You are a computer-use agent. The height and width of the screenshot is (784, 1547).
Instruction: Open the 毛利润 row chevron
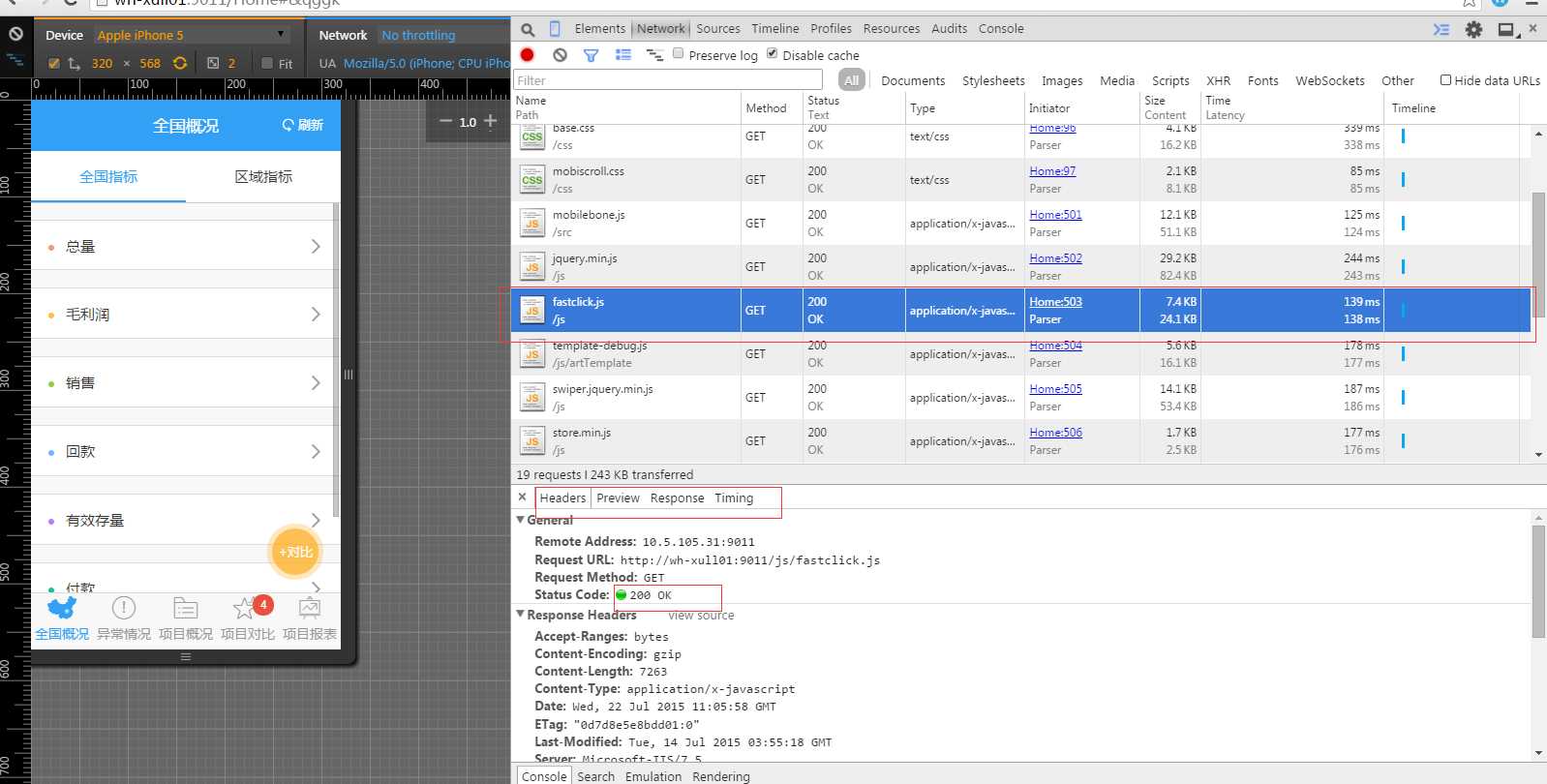[316, 314]
